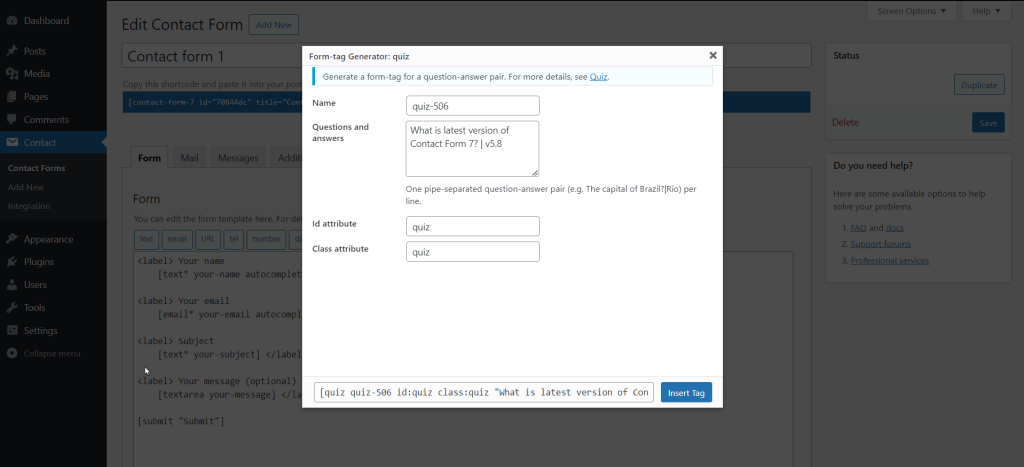Click the Duplicate button in Status
This screenshot has height=467, width=1024.
(x=978, y=85)
